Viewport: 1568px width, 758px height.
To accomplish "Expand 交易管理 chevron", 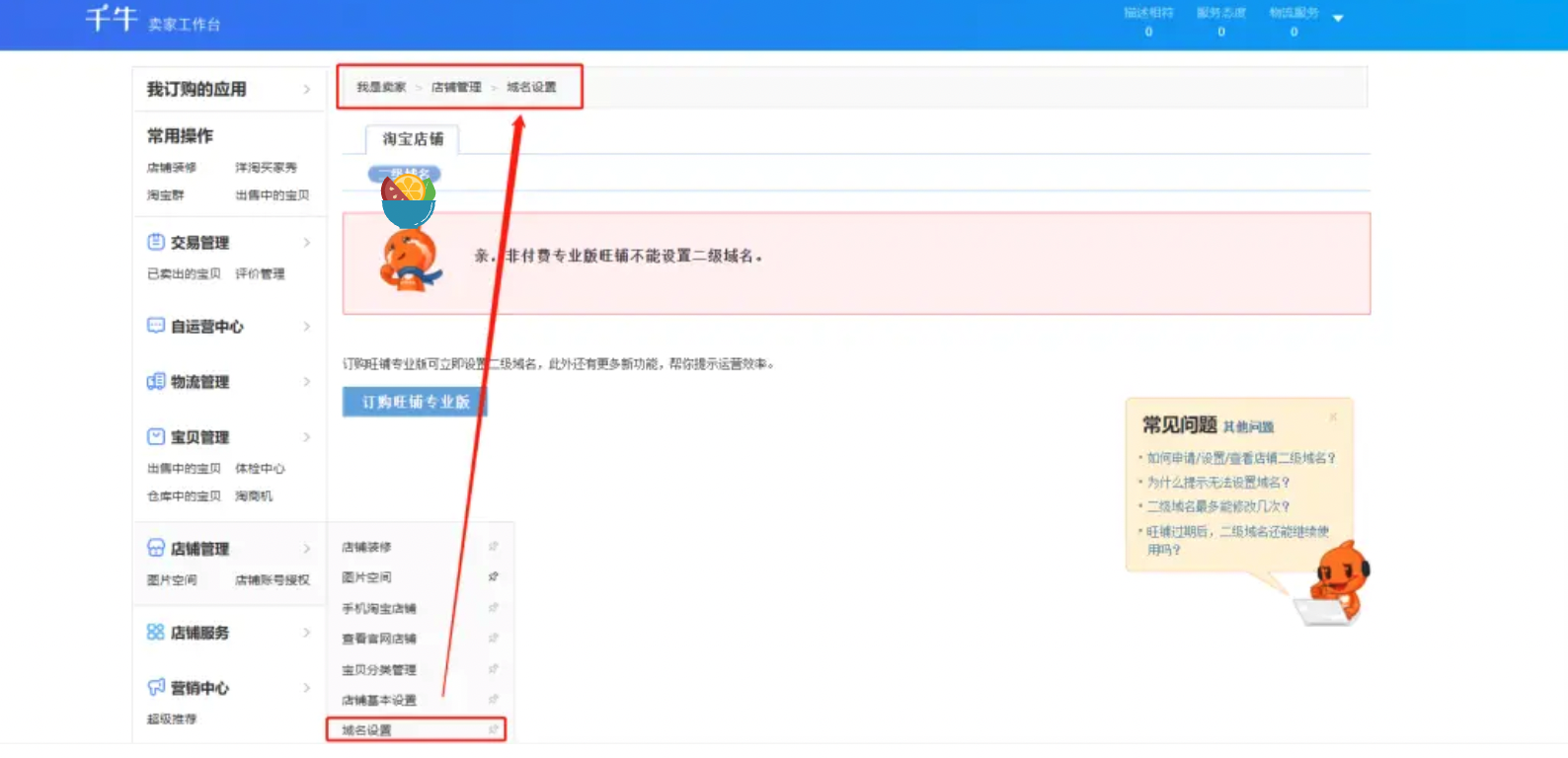I will tap(307, 243).
